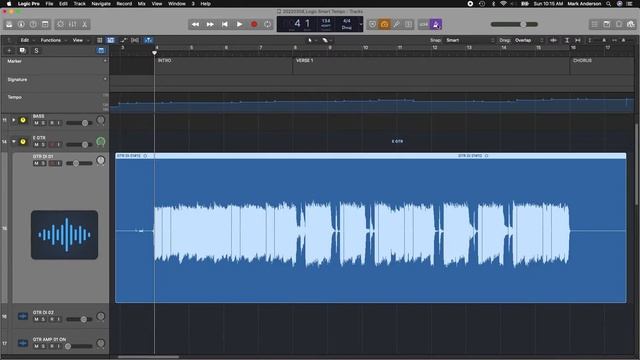Open the Snap Smart pop-up menu
640x360 pixels.
pyautogui.click(x=469, y=40)
